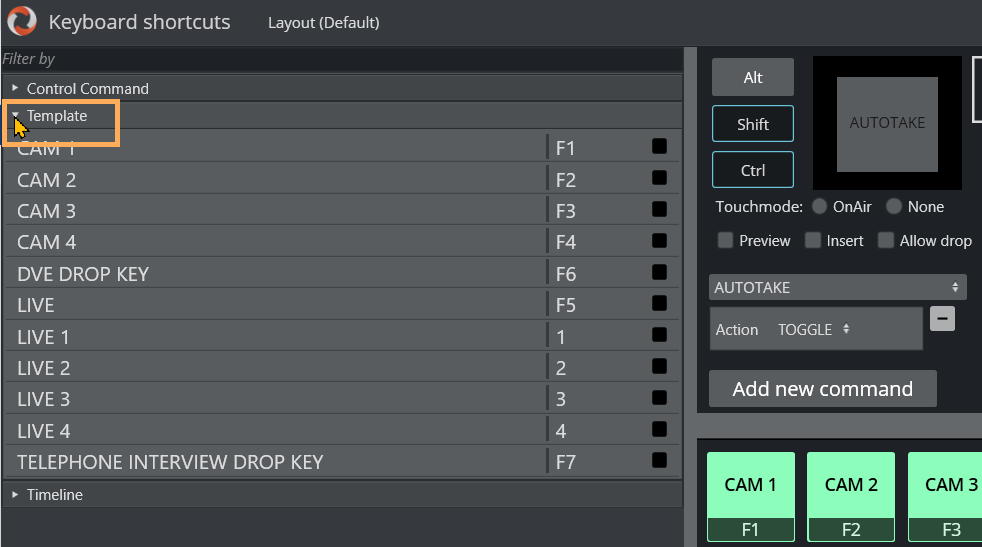Click the AUTOTAKE preview tile
This screenshot has height=547, width=982.
(x=887, y=123)
